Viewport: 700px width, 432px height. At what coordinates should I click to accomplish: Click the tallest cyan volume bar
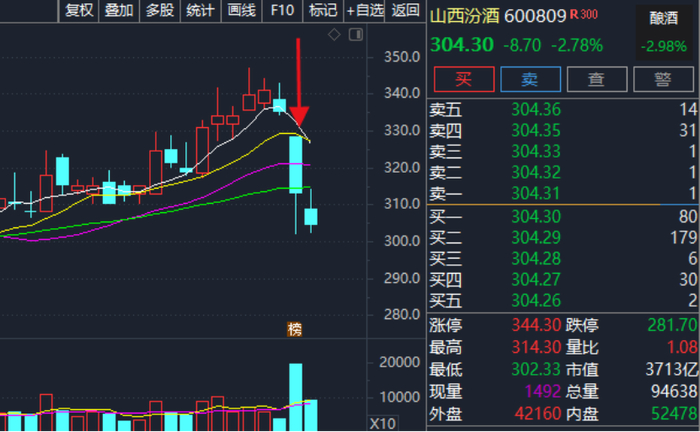[x=296, y=397]
